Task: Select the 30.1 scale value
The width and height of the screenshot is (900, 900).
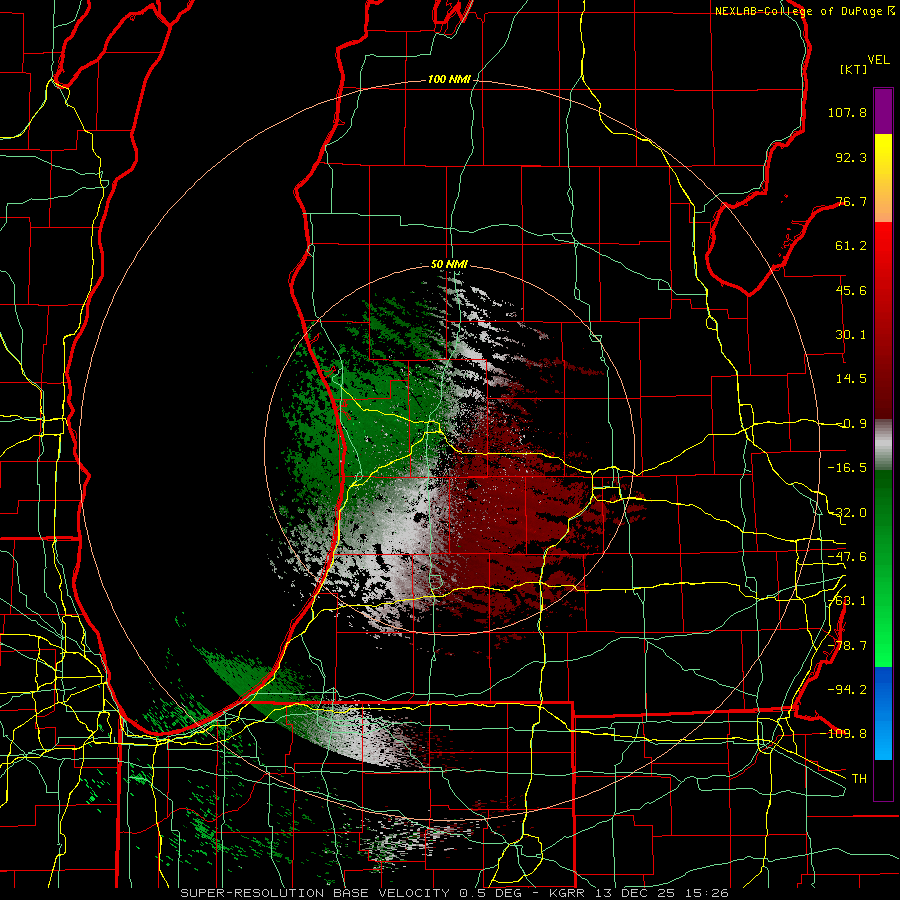Action: click(851, 335)
